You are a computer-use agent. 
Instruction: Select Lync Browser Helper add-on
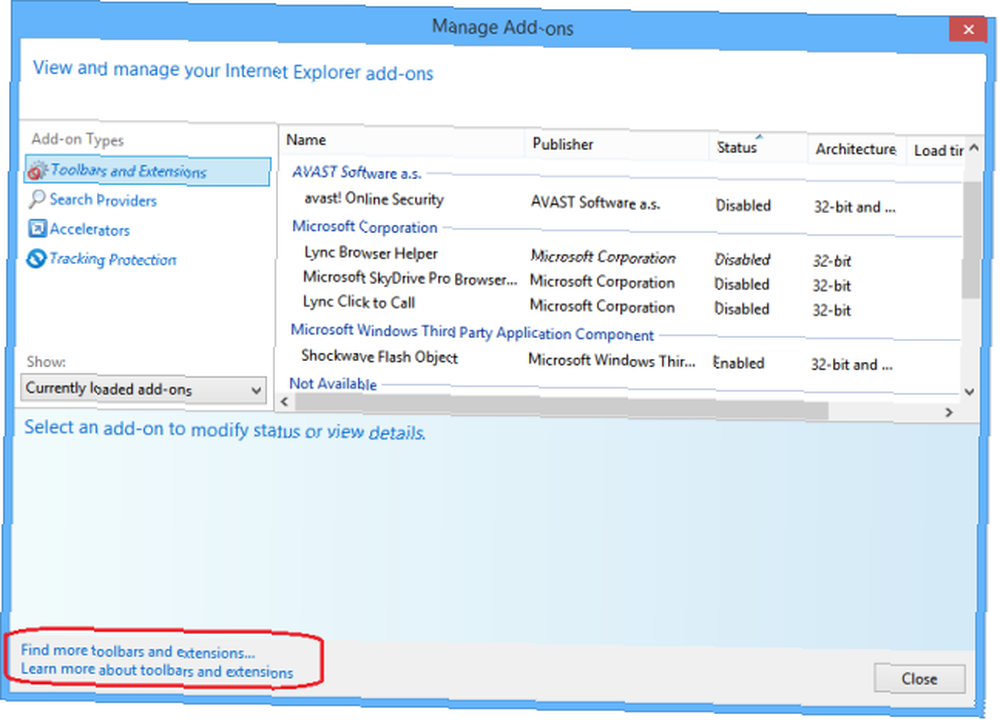click(x=371, y=253)
